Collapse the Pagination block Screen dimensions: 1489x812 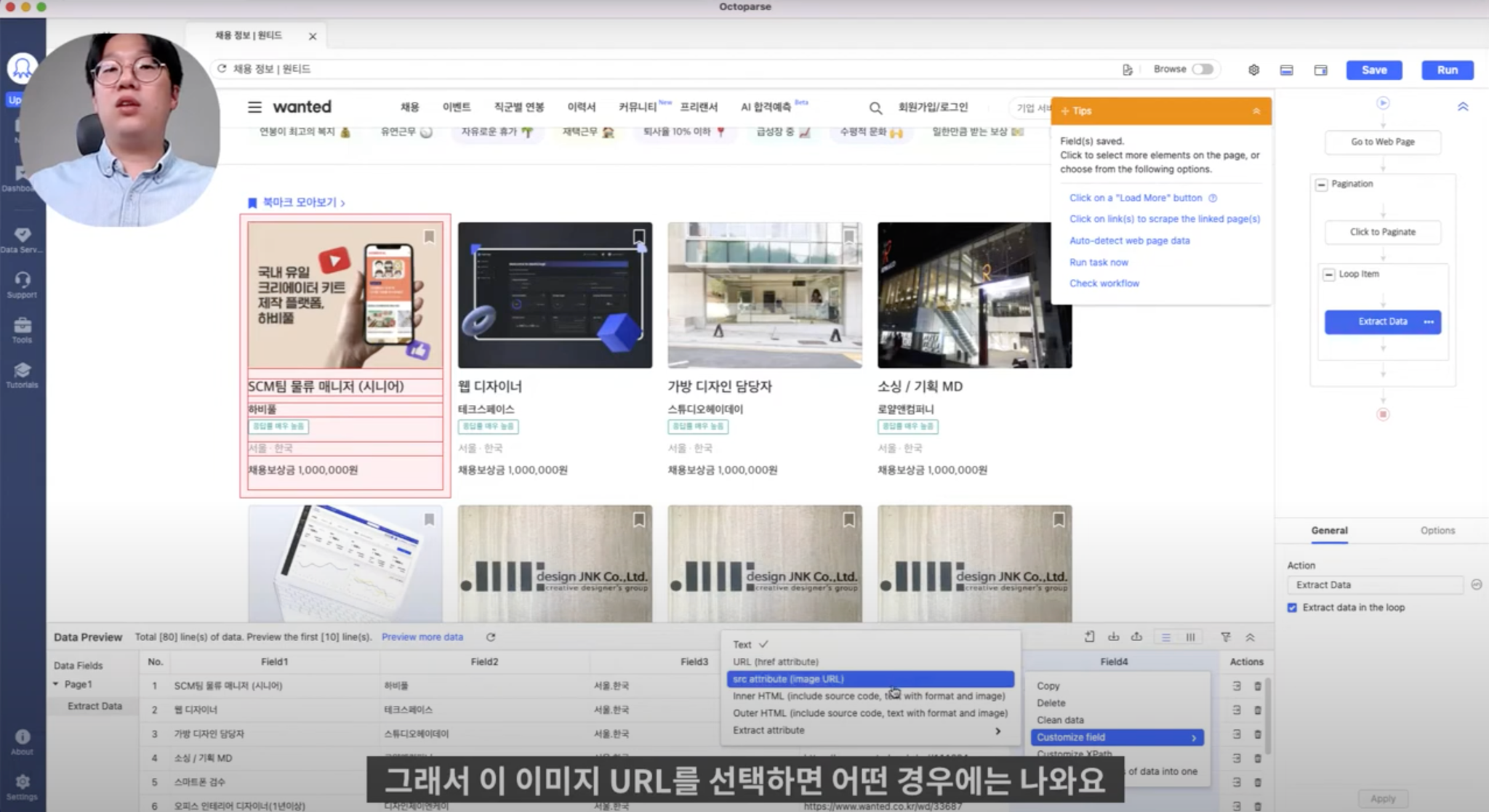(x=1321, y=185)
